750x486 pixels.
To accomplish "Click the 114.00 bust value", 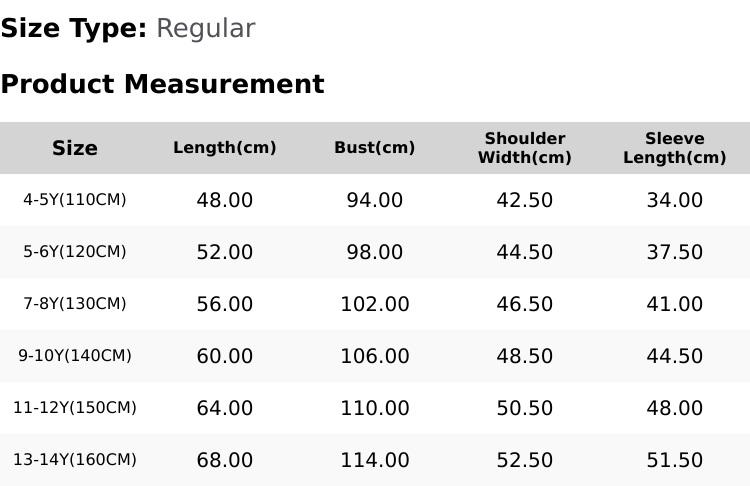I will click(x=375, y=460).
